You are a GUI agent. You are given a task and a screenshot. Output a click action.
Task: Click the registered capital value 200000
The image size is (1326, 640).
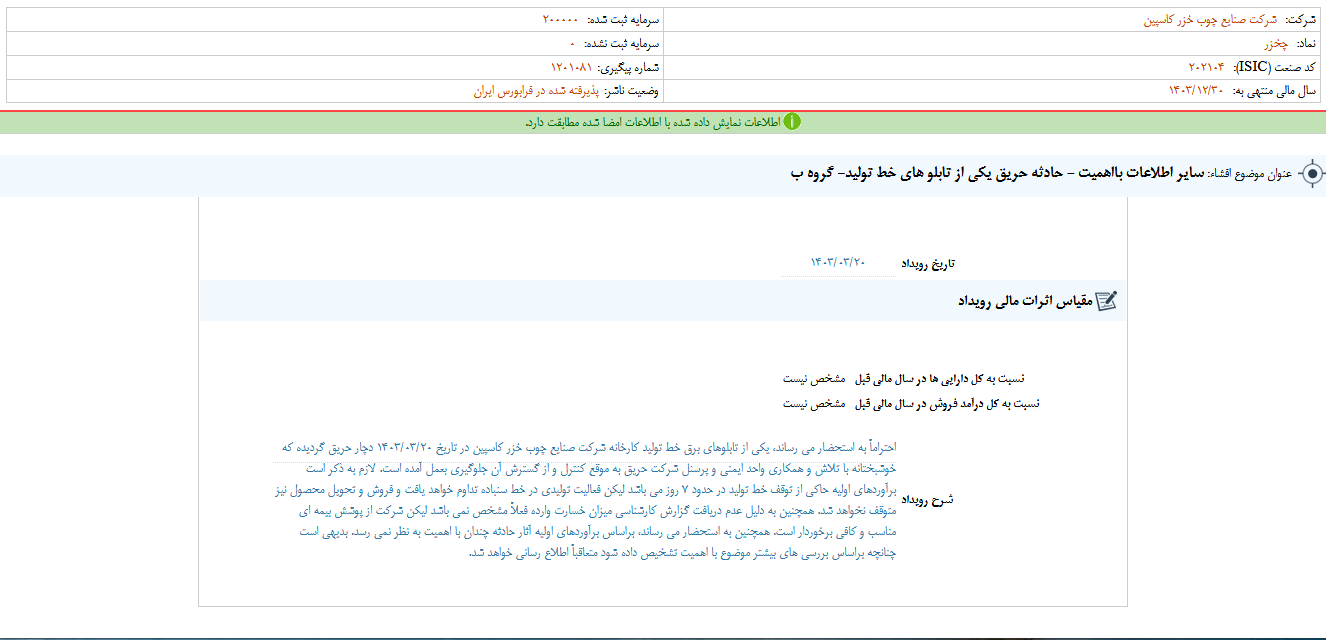[x=560, y=20]
